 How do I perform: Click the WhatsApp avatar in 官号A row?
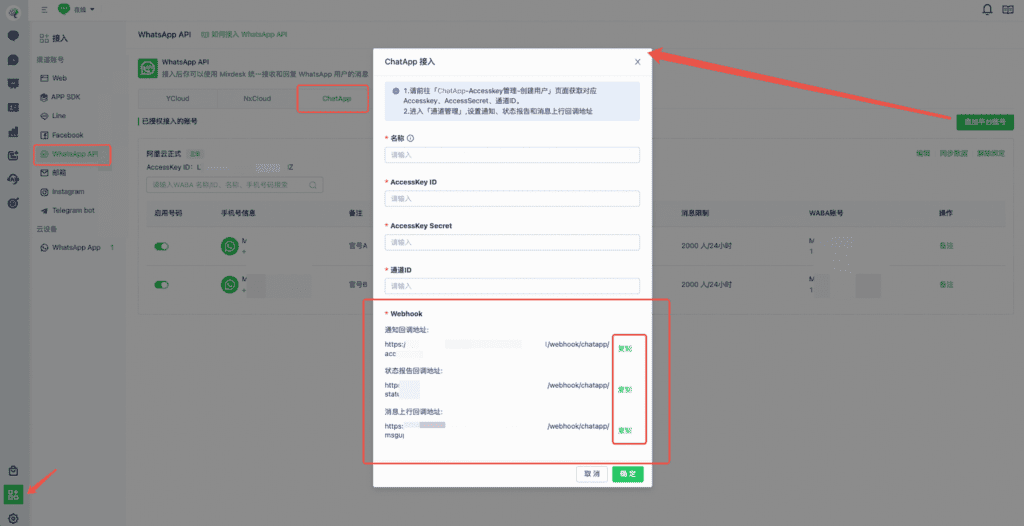tap(230, 246)
